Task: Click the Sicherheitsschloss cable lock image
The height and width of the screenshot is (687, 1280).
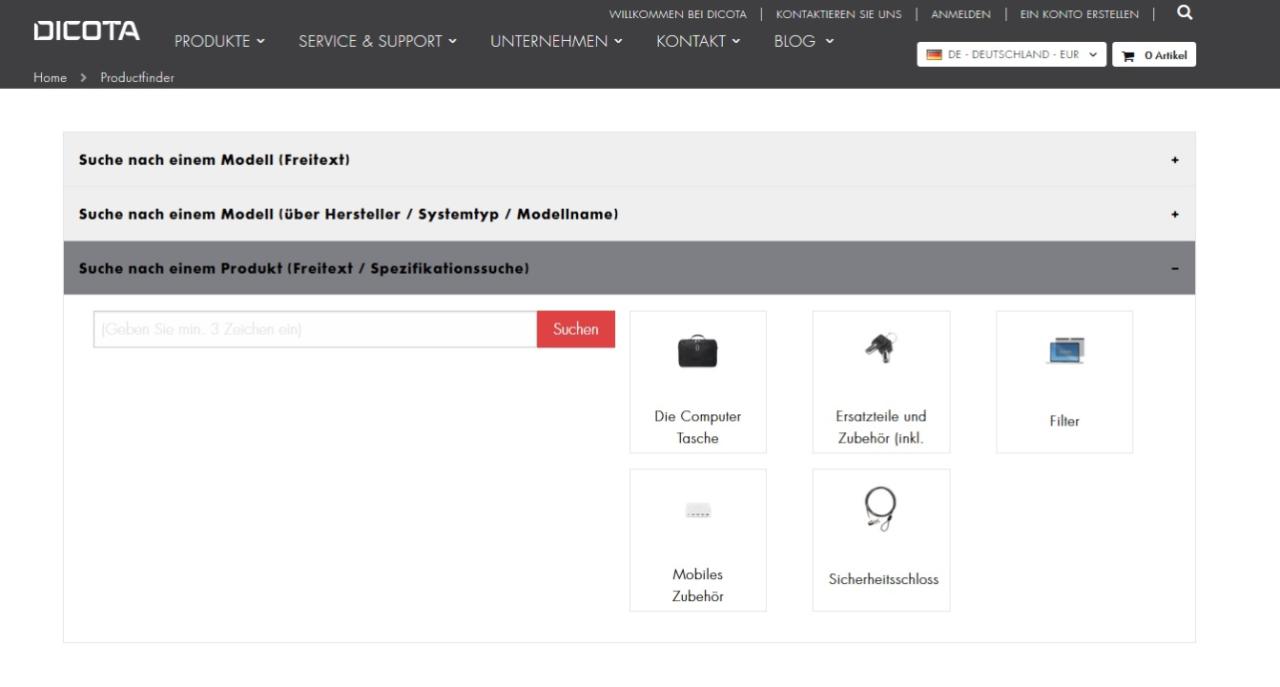Action: click(x=881, y=509)
